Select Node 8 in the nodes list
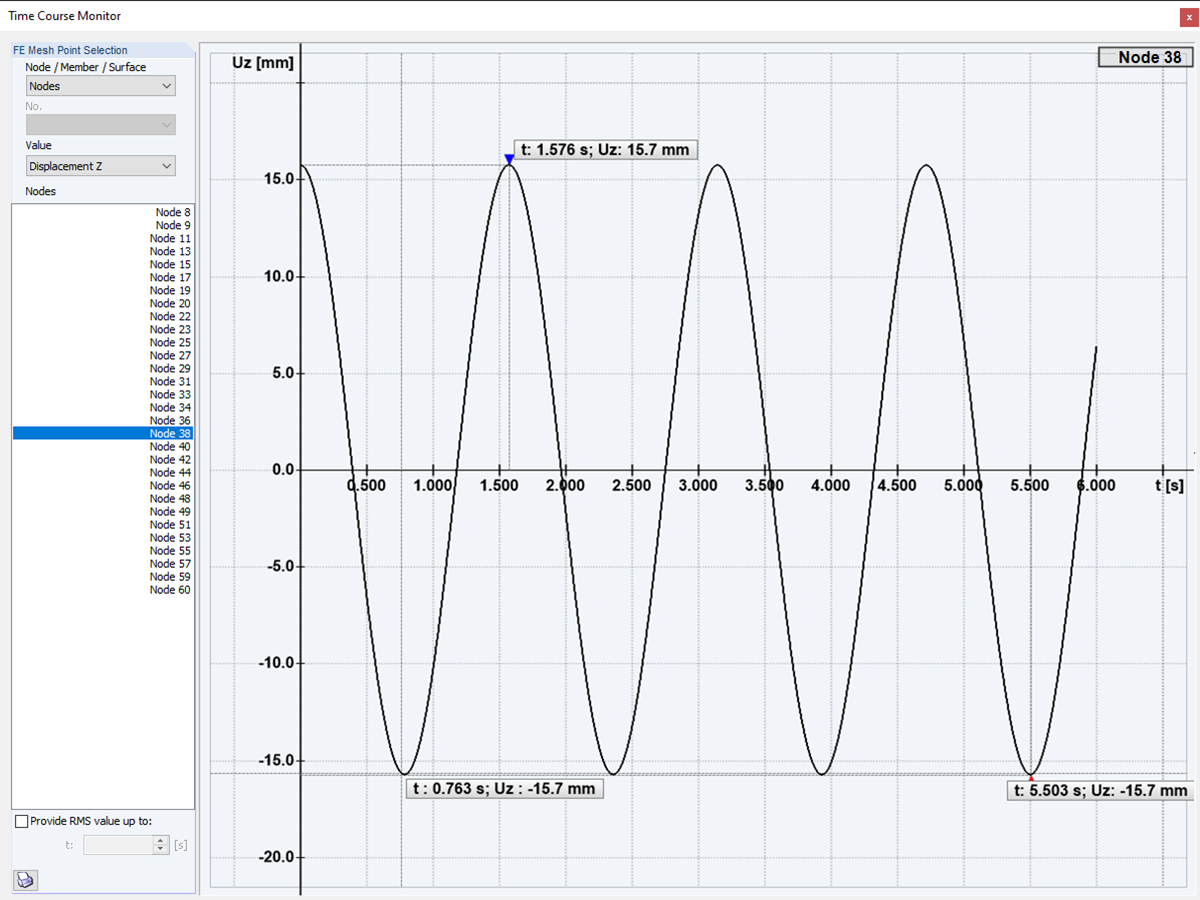 (x=102, y=212)
